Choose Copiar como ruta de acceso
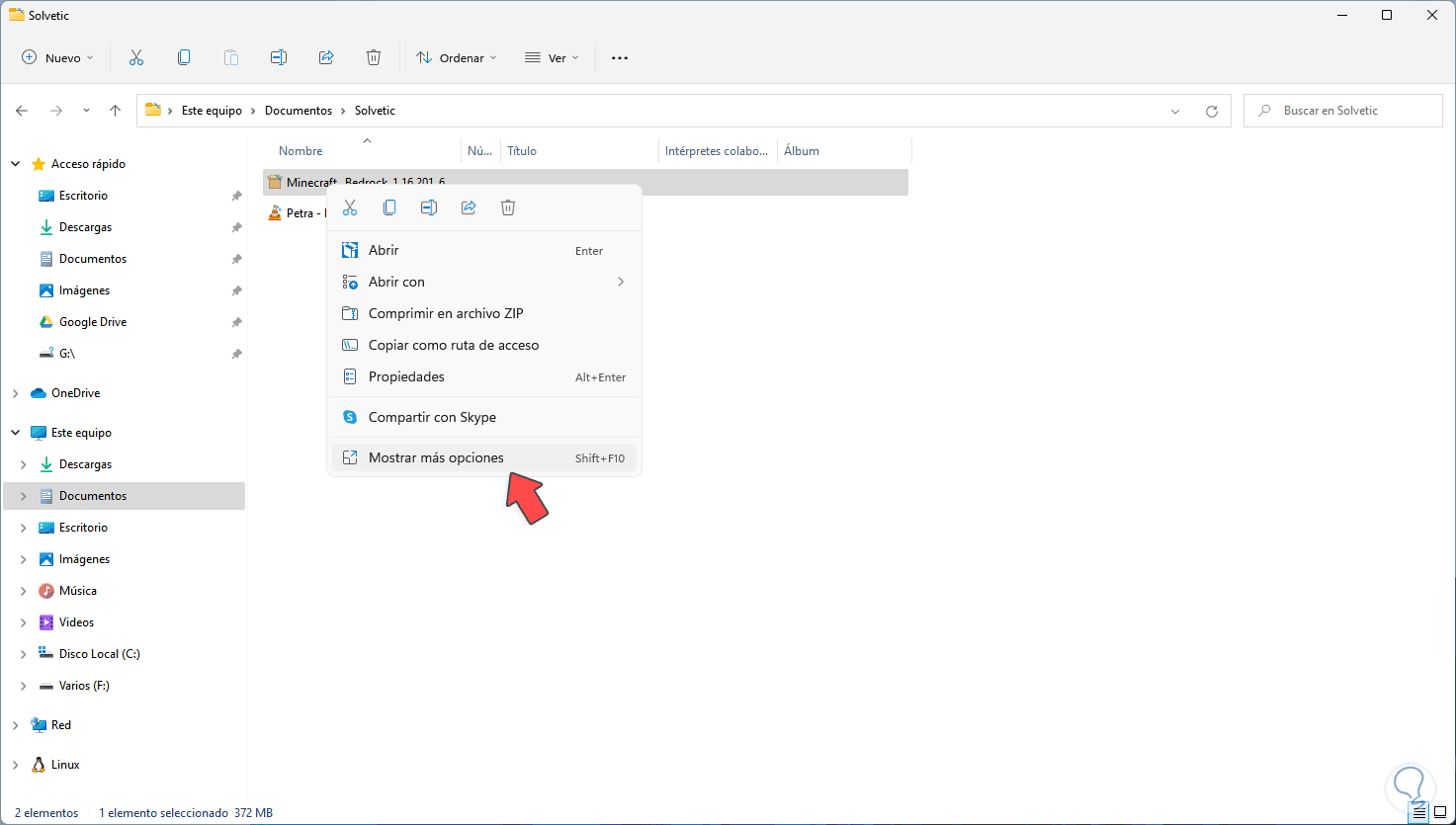The width and height of the screenshot is (1456, 825). [484, 345]
